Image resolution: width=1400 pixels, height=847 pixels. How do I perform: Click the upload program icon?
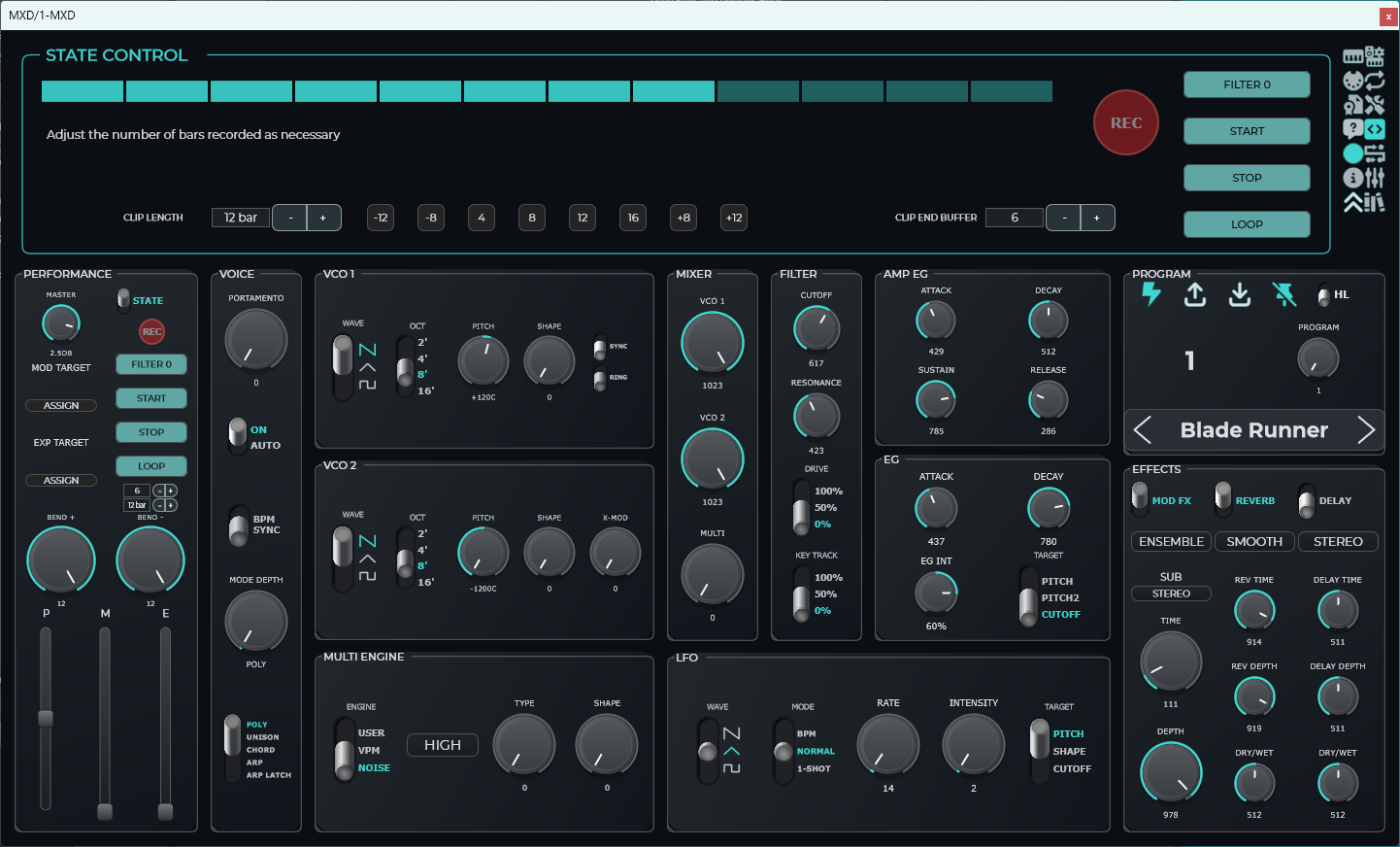point(1195,294)
